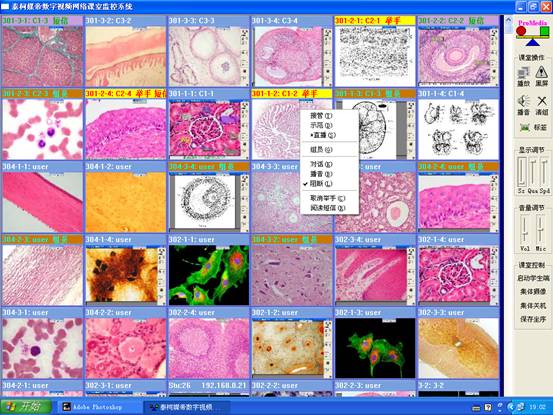Open the 304-1-1: user student thumbnail
Image resolution: width=553 pixels, height=415 pixels.
pyautogui.click(x=42, y=202)
